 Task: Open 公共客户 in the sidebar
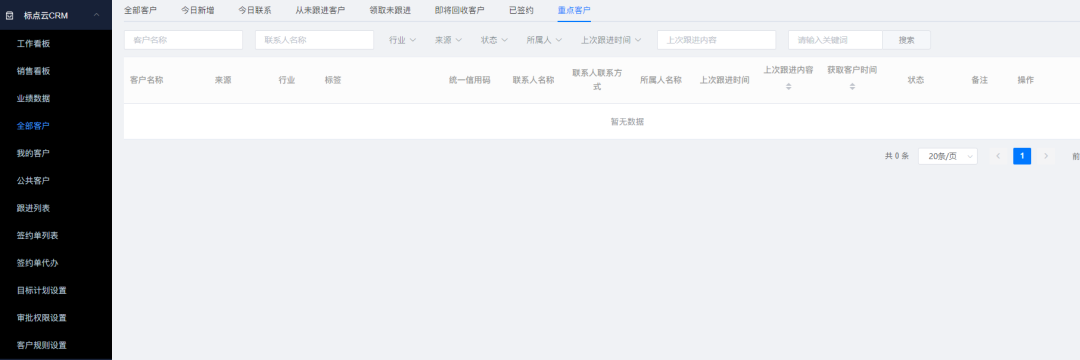[34, 180]
